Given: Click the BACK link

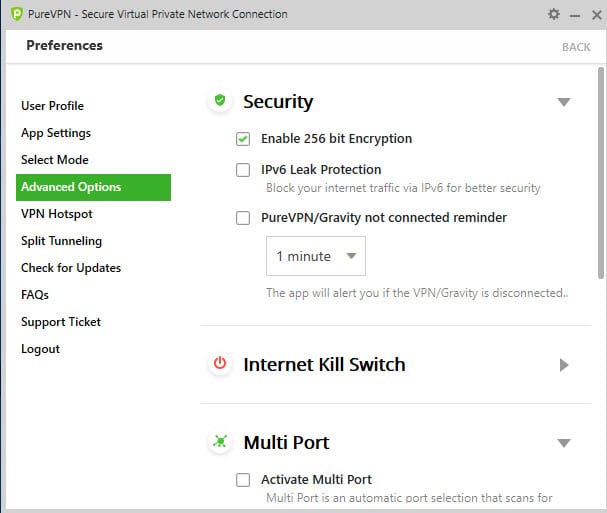Looking at the screenshot, I should click(x=576, y=47).
